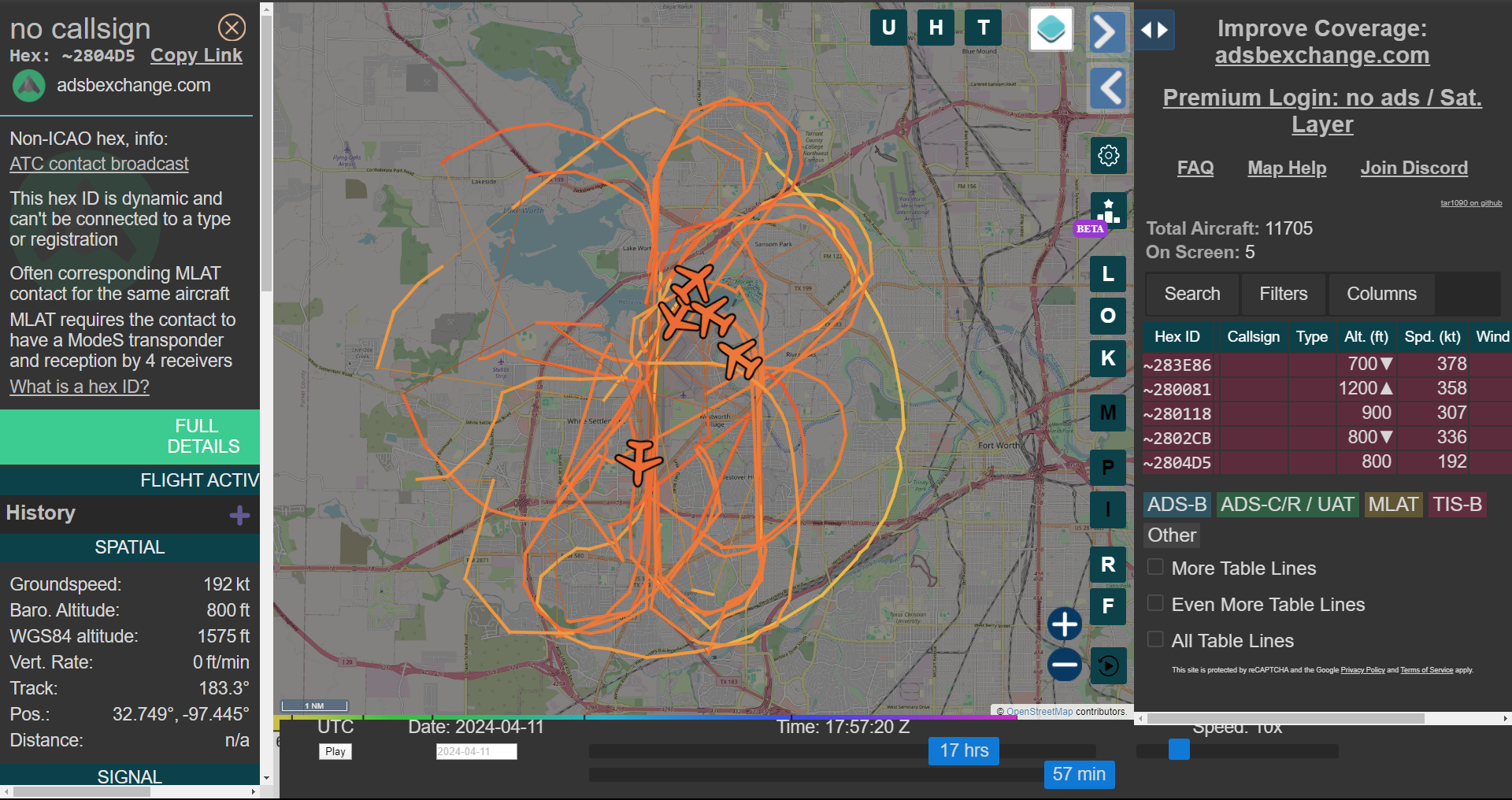Click Copy Link for the hex

(x=196, y=55)
